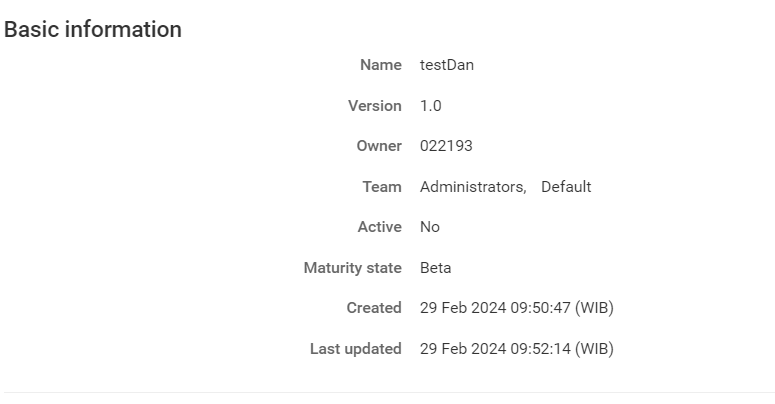Click the 09:50:47 created time
Screen dimensions: 775x404
pos(540,308)
